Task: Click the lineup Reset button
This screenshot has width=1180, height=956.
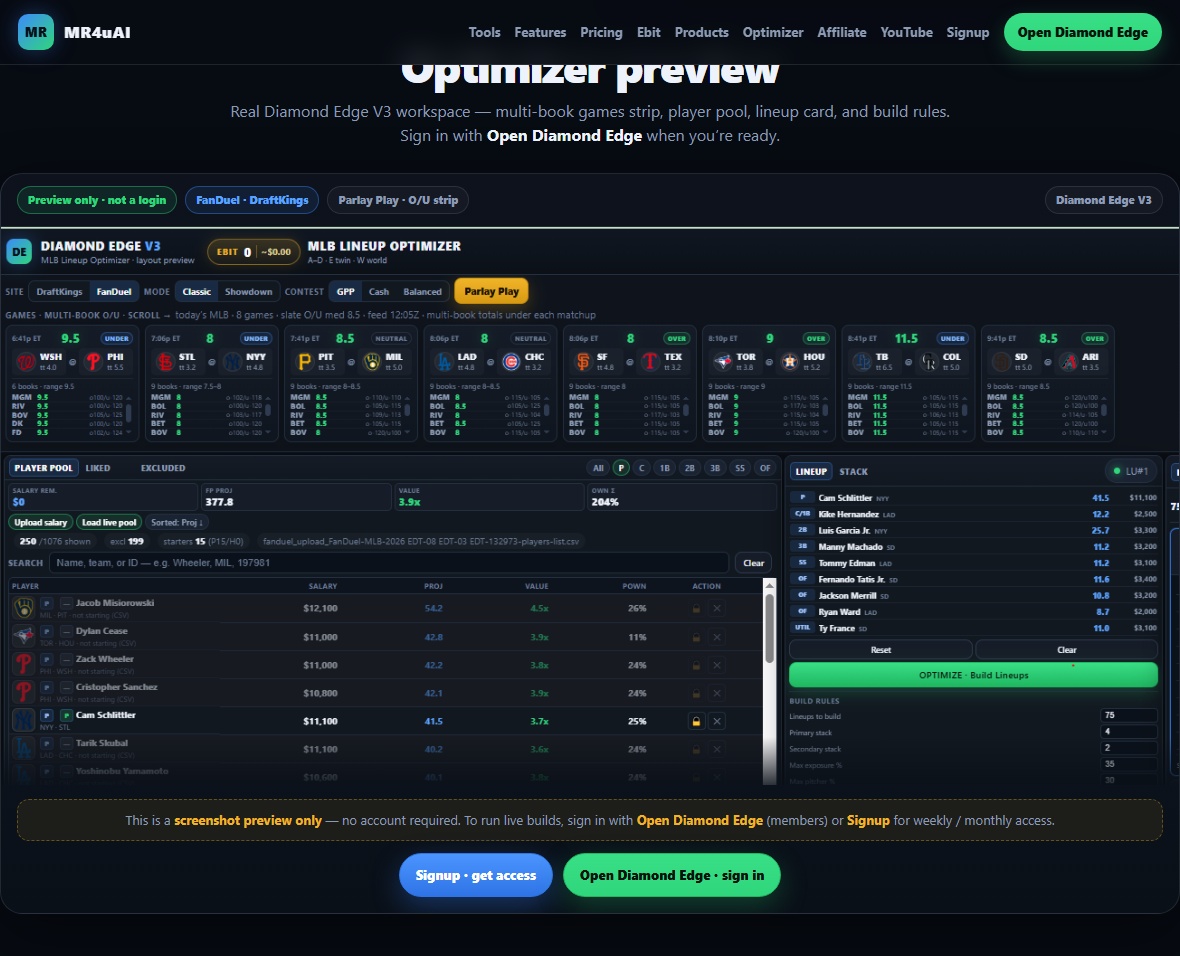Action: [880, 650]
